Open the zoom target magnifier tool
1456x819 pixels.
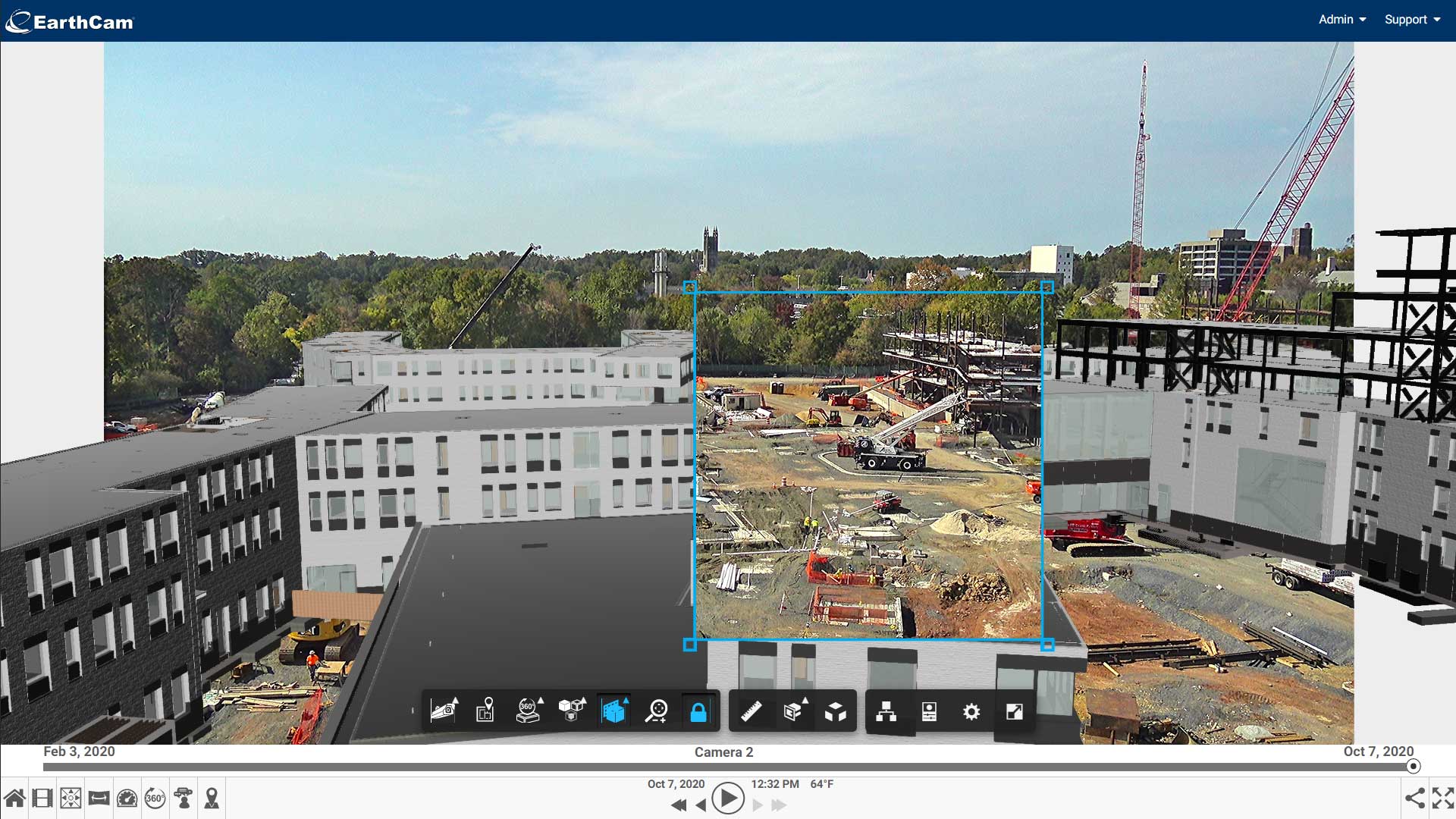656,711
